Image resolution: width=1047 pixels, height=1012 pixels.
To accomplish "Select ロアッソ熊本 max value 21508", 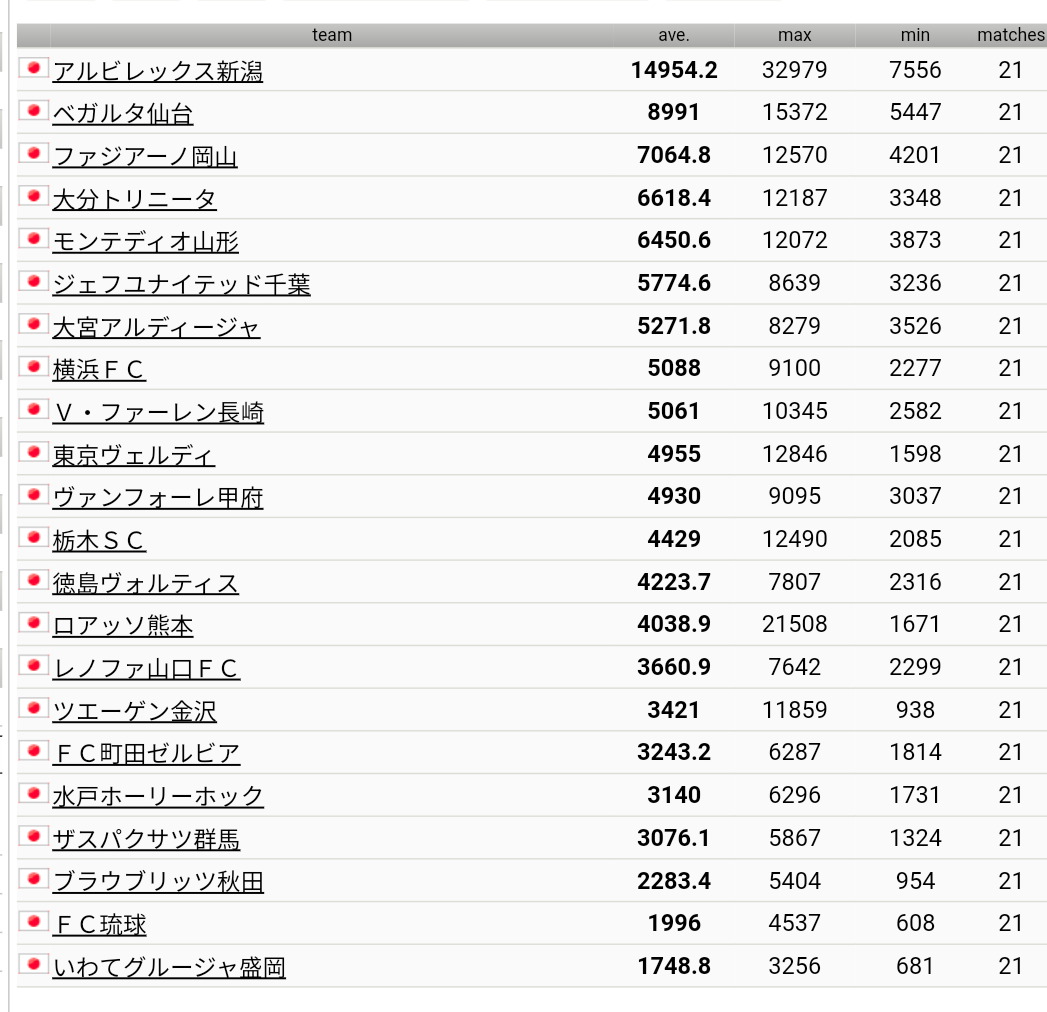I will [795, 624].
